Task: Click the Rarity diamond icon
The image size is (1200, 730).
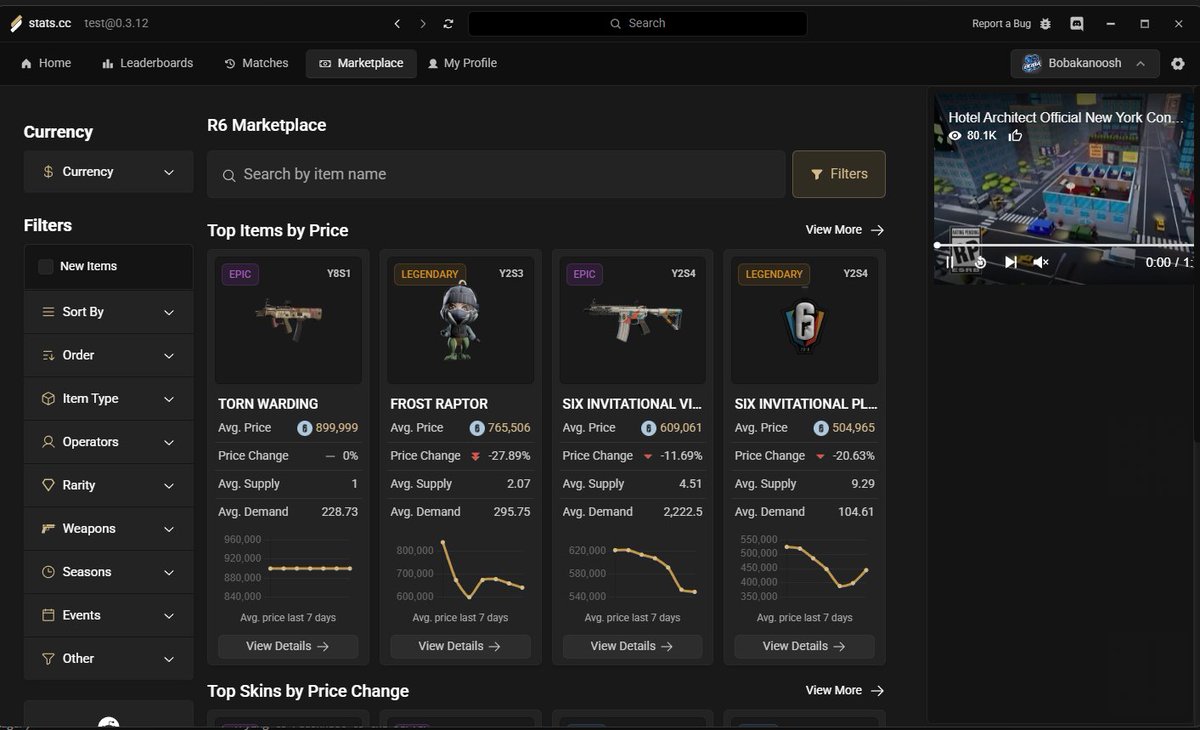Action: [48, 485]
